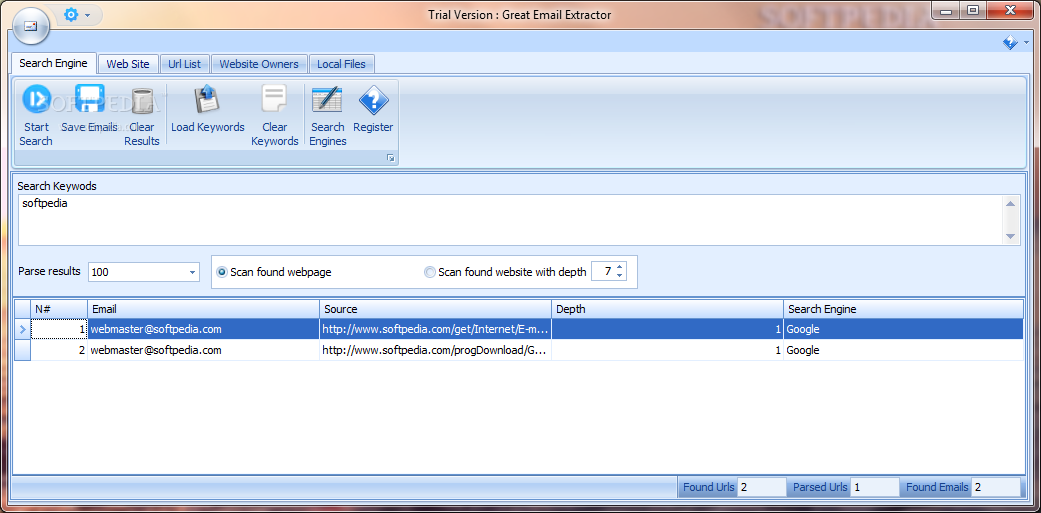Click keywords box scroll down arrow
Image resolution: width=1041 pixels, height=513 pixels.
coord(1010,236)
